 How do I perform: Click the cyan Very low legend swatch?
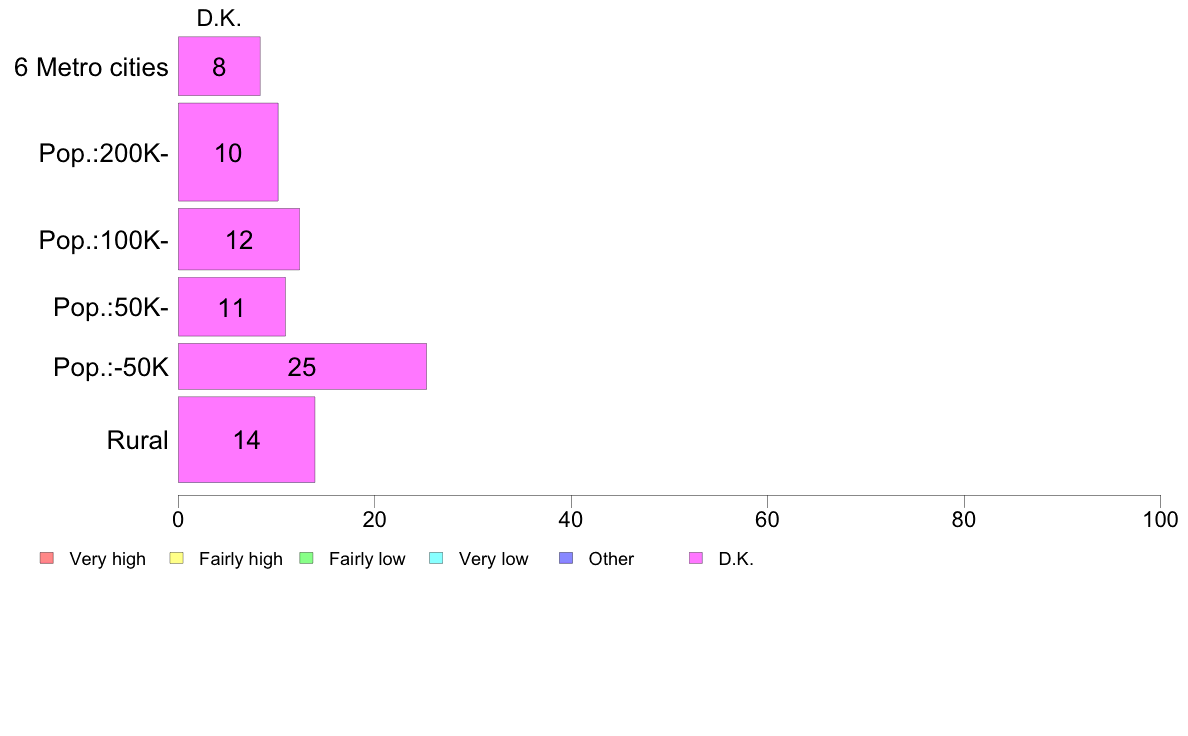click(436, 559)
